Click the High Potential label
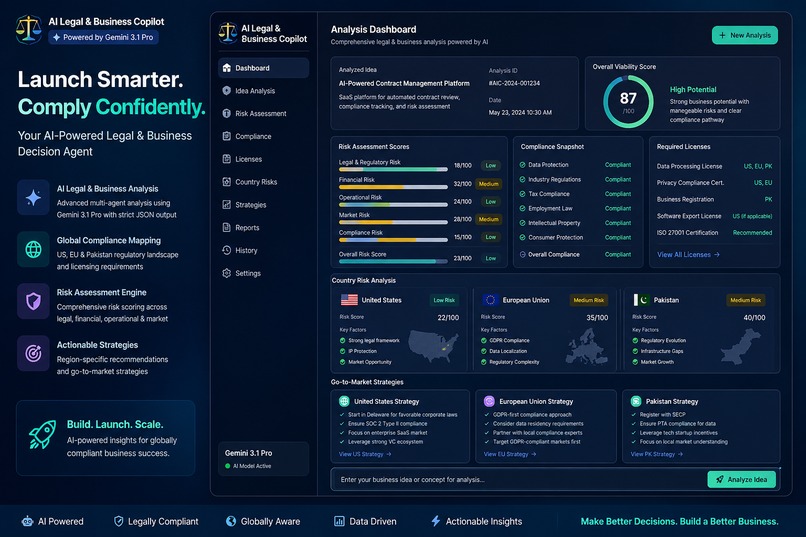Viewport: 806px width, 537px height. point(693,89)
